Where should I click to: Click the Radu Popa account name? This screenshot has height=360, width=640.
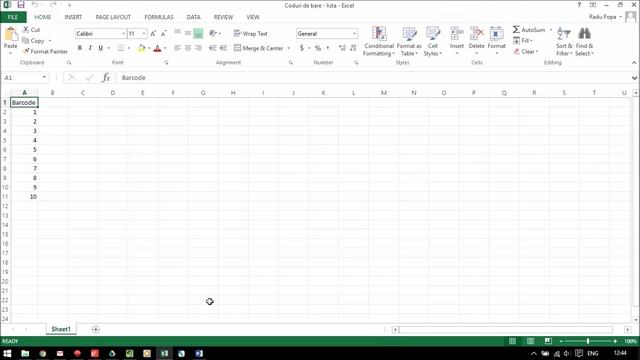[602, 17]
